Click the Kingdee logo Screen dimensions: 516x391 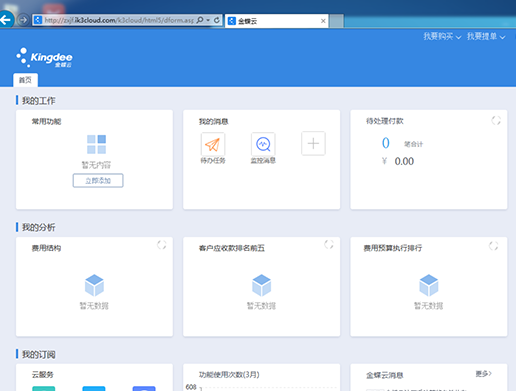tap(44, 57)
